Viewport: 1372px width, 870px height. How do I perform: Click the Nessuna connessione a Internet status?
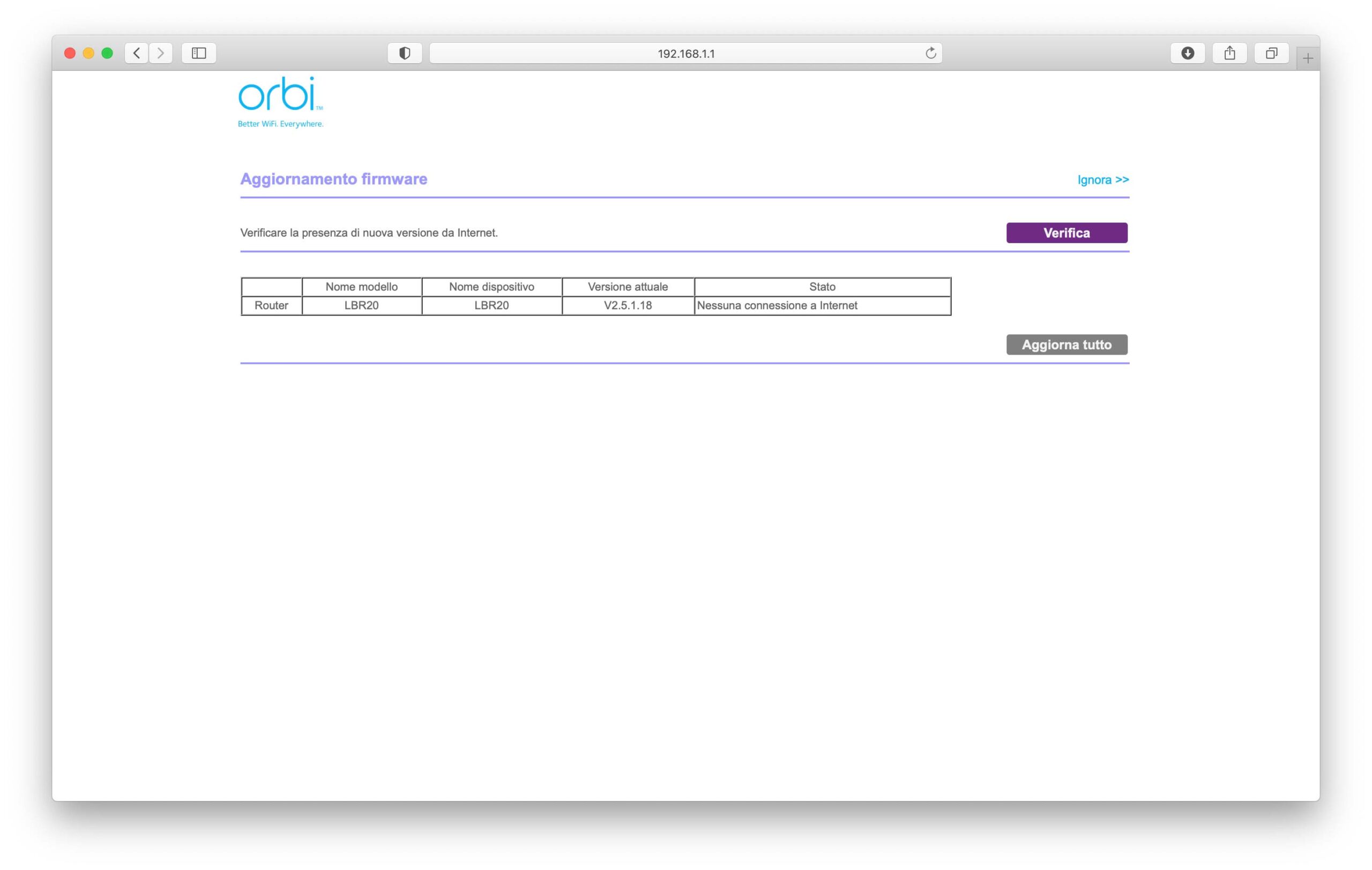pos(777,305)
